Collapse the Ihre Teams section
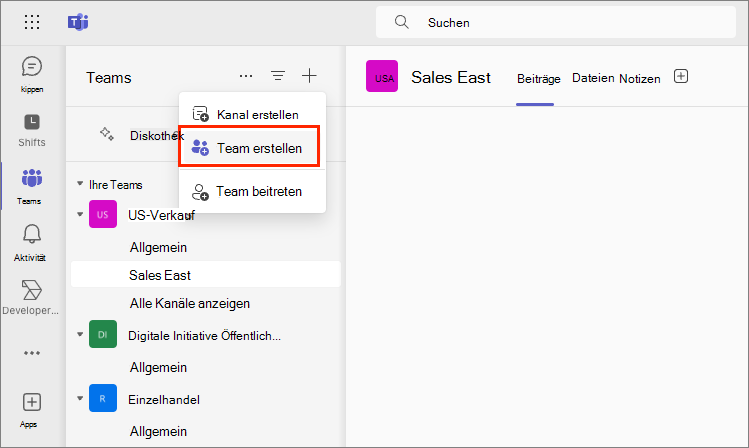This screenshot has width=749, height=448. (x=80, y=183)
